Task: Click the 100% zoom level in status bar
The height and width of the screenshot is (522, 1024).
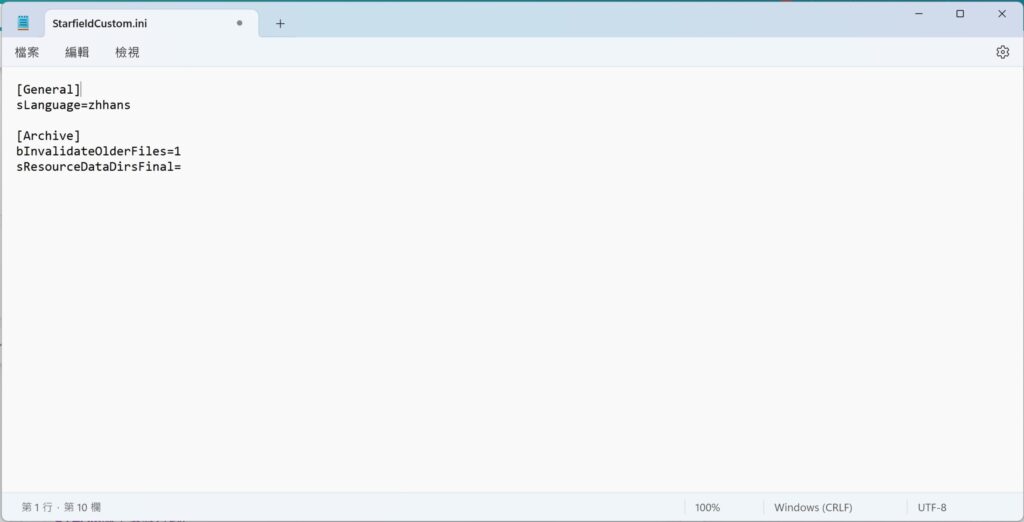Action: coord(707,507)
